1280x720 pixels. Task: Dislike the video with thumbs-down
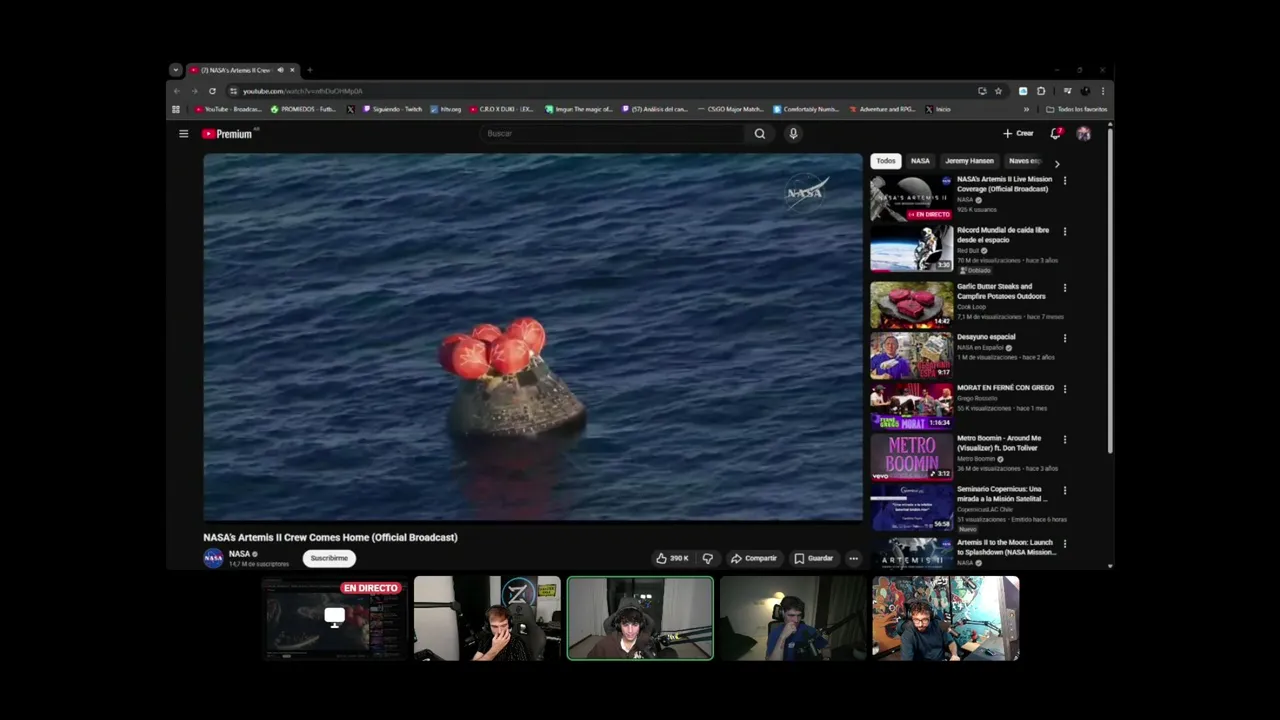(707, 558)
